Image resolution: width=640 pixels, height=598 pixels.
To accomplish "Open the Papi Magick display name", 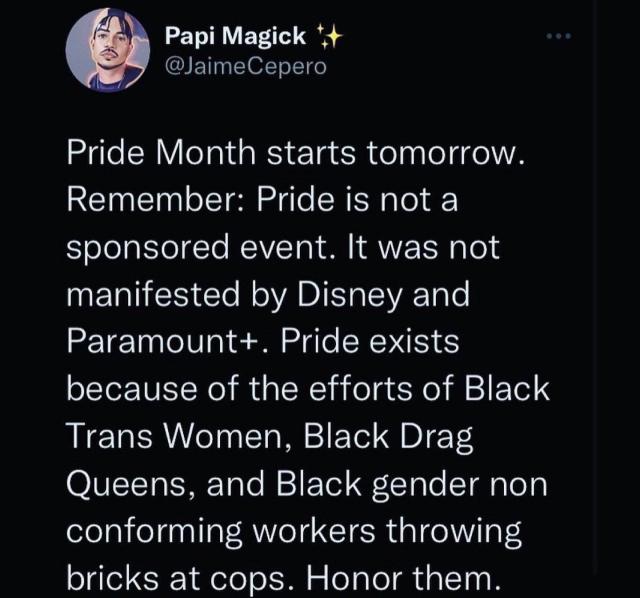I will [x=236, y=38].
